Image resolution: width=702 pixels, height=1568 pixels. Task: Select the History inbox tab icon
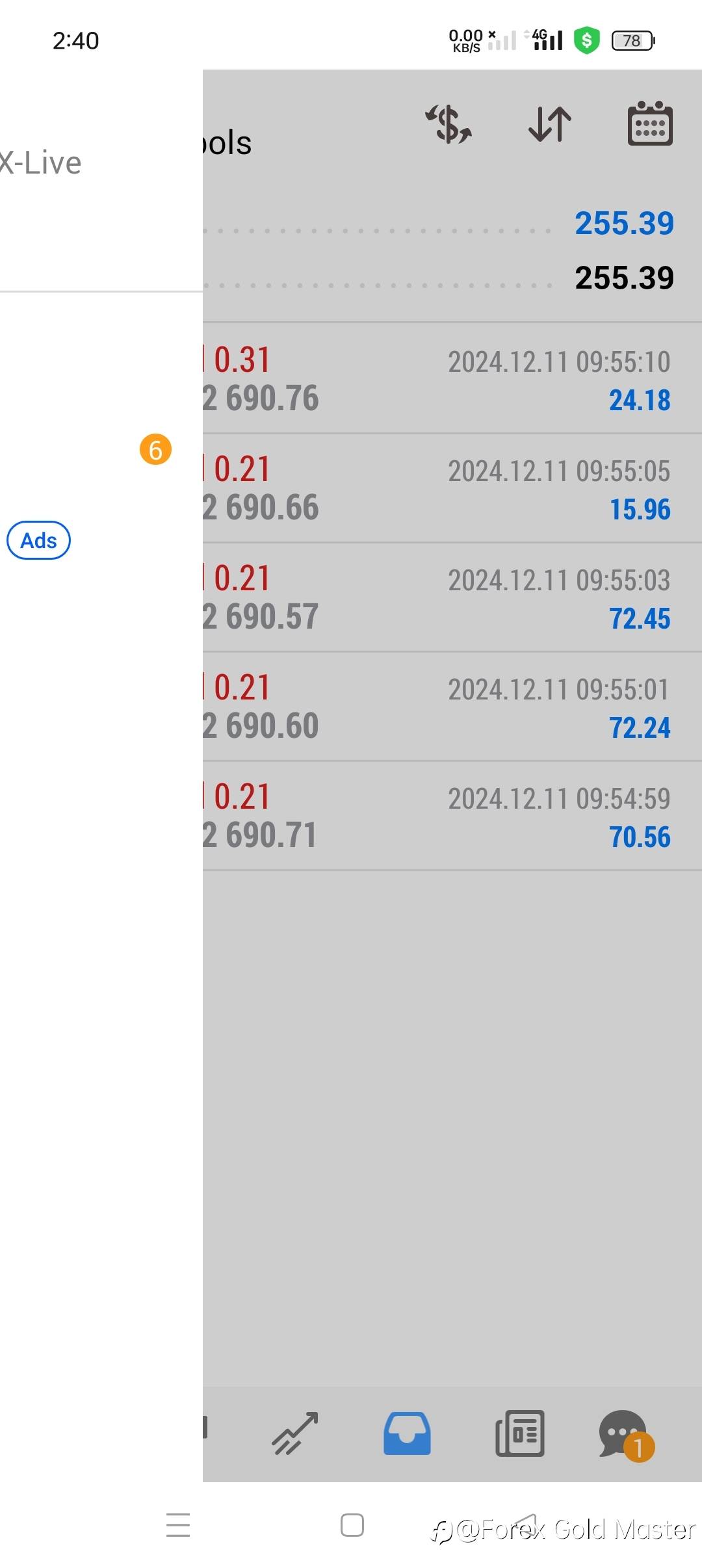pos(407,1433)
